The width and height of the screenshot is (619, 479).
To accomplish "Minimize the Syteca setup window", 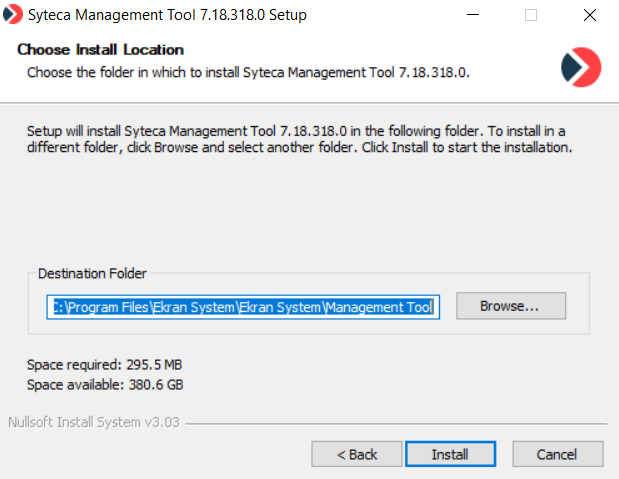I will [473, 15].
